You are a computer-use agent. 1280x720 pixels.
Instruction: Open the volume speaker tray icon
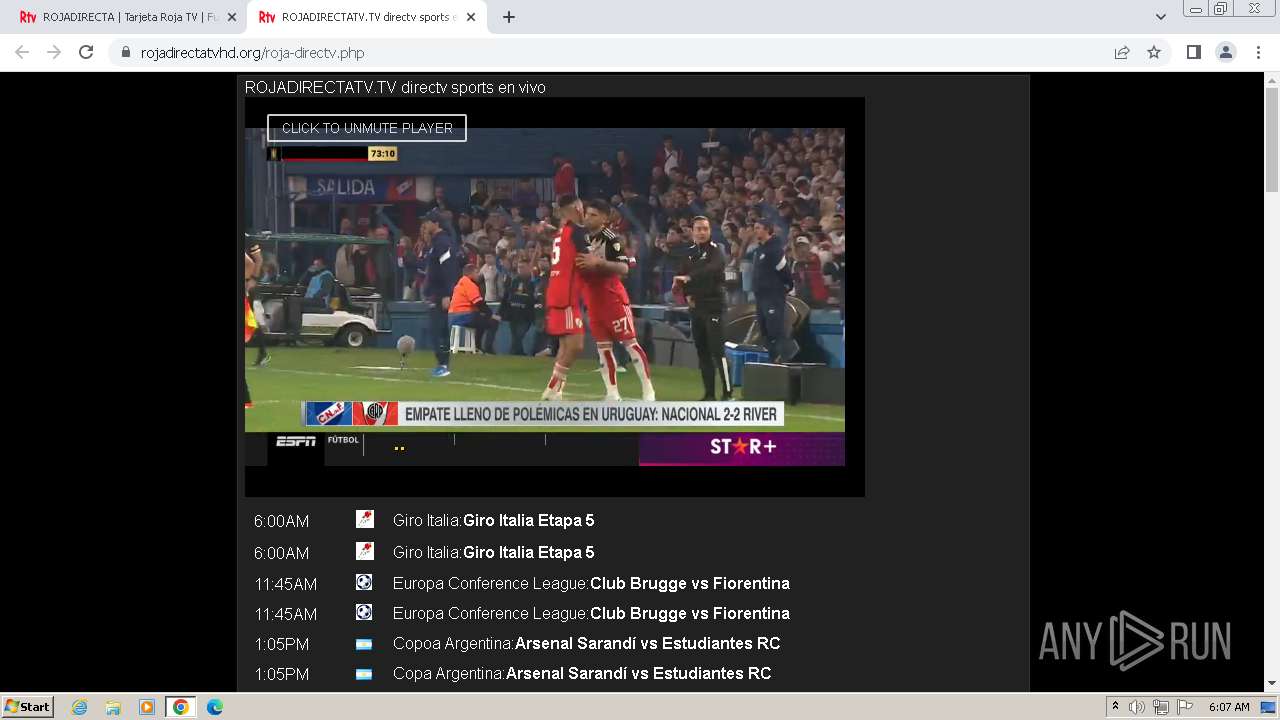click(x=1137, y=707)
